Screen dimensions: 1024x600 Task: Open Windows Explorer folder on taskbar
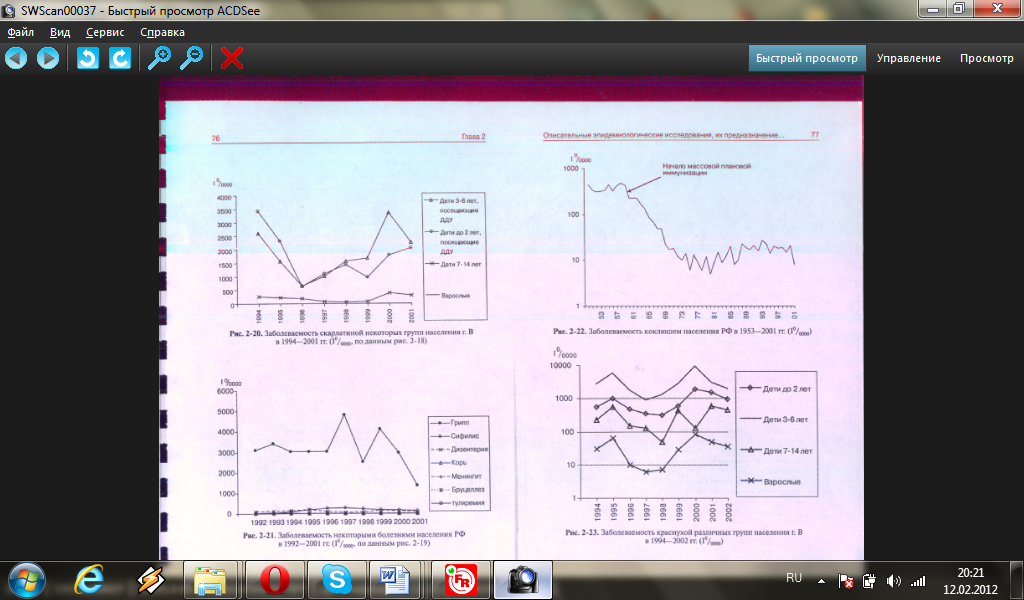tap(210, 580)
